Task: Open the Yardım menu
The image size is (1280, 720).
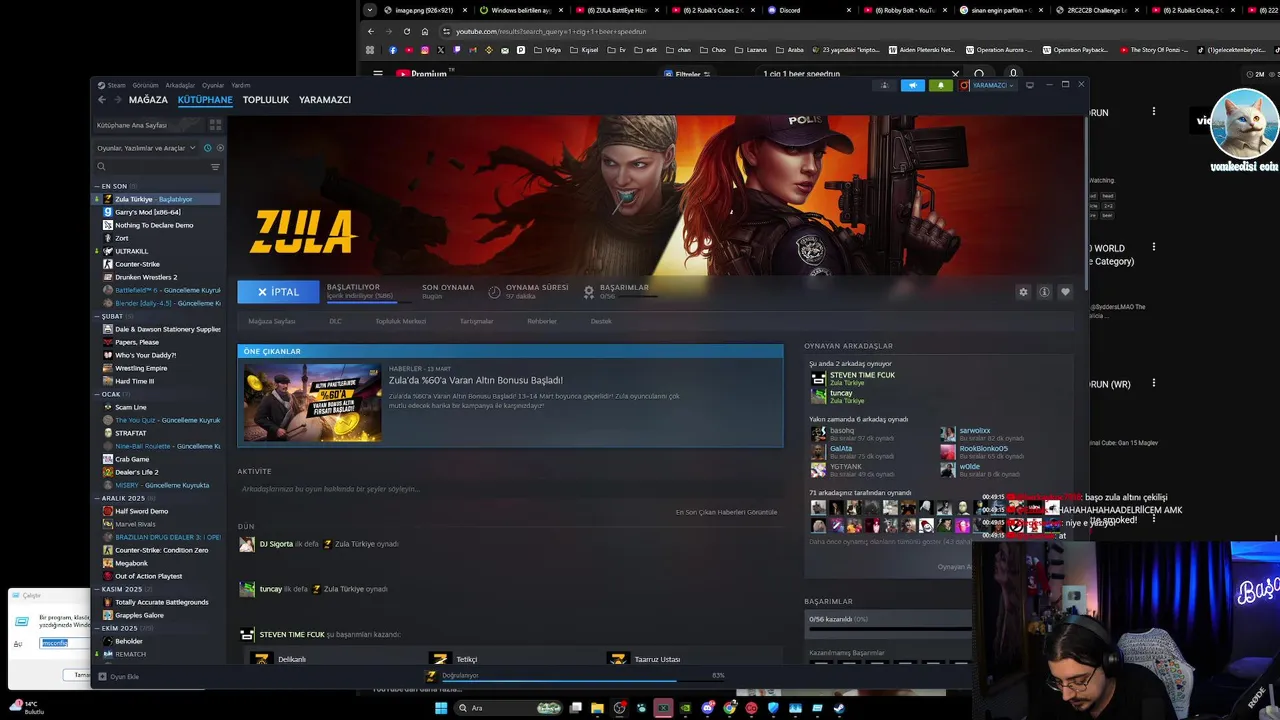Action: click(x=241, y=85)
